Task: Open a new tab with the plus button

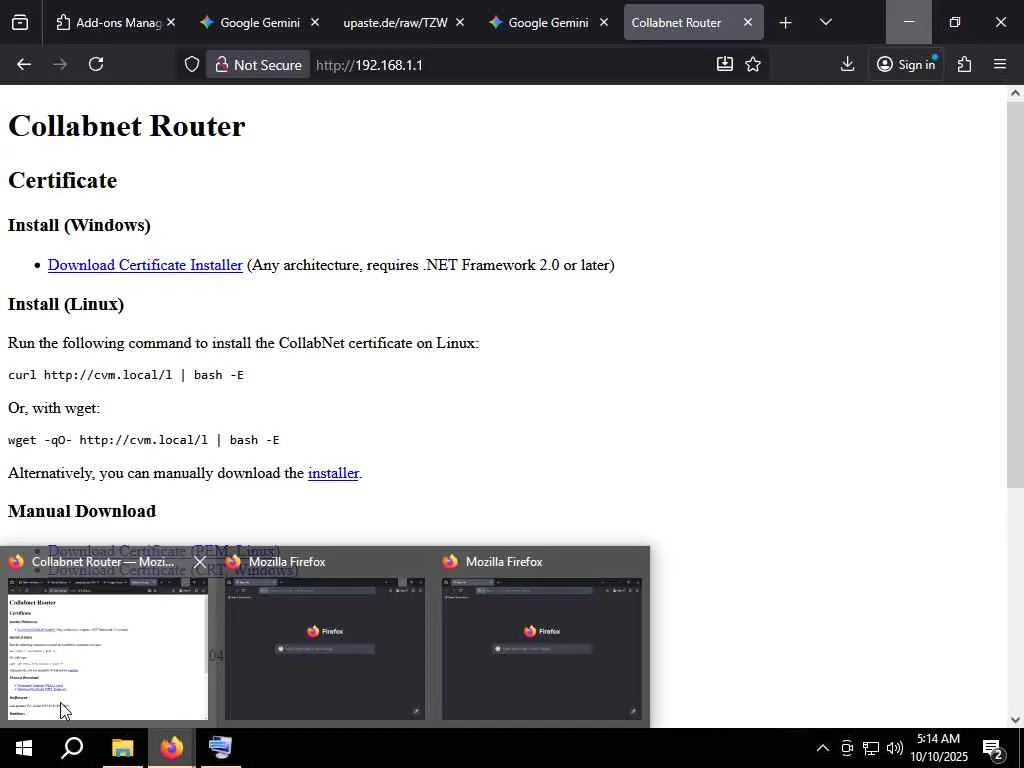Action: 785,23
